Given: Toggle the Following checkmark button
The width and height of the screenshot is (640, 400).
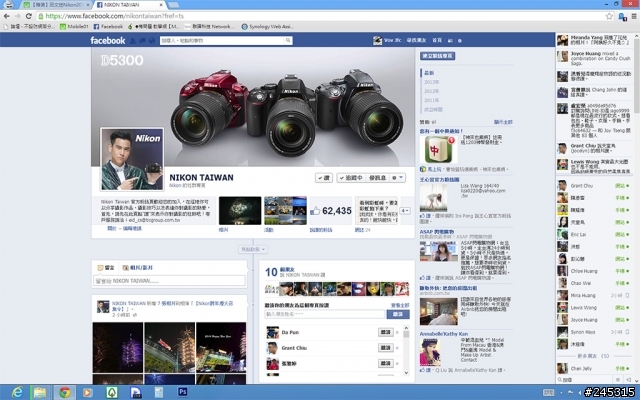Looking at the screenshot, I should click(351, 178).
